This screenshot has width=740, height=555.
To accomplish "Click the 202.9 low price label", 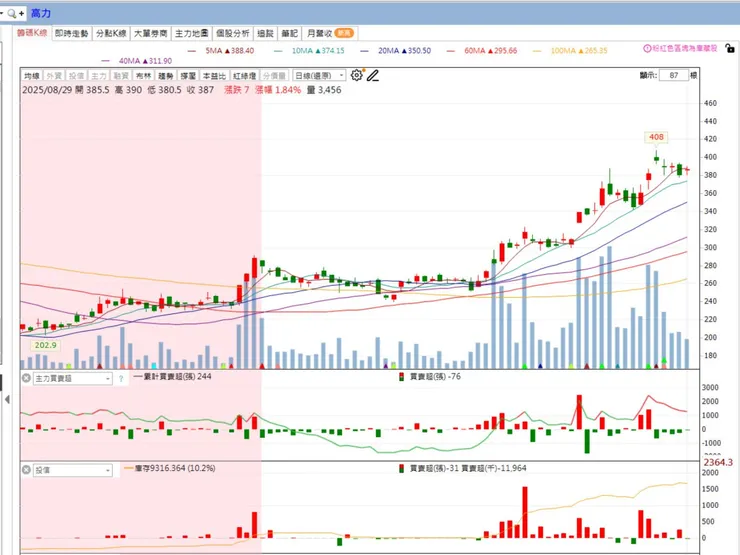I will click(45, 345).
